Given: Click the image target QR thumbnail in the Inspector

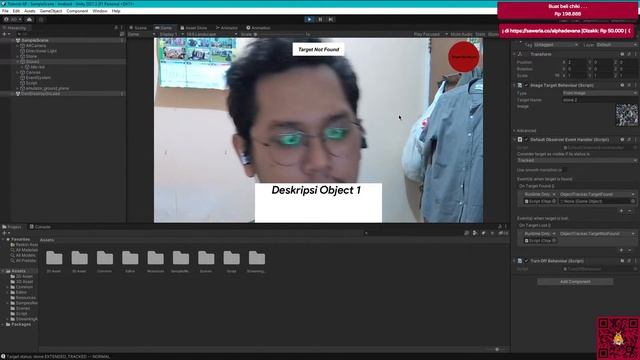Looking at the screenshot, I should pyautogui.click(x=627, y=115).
